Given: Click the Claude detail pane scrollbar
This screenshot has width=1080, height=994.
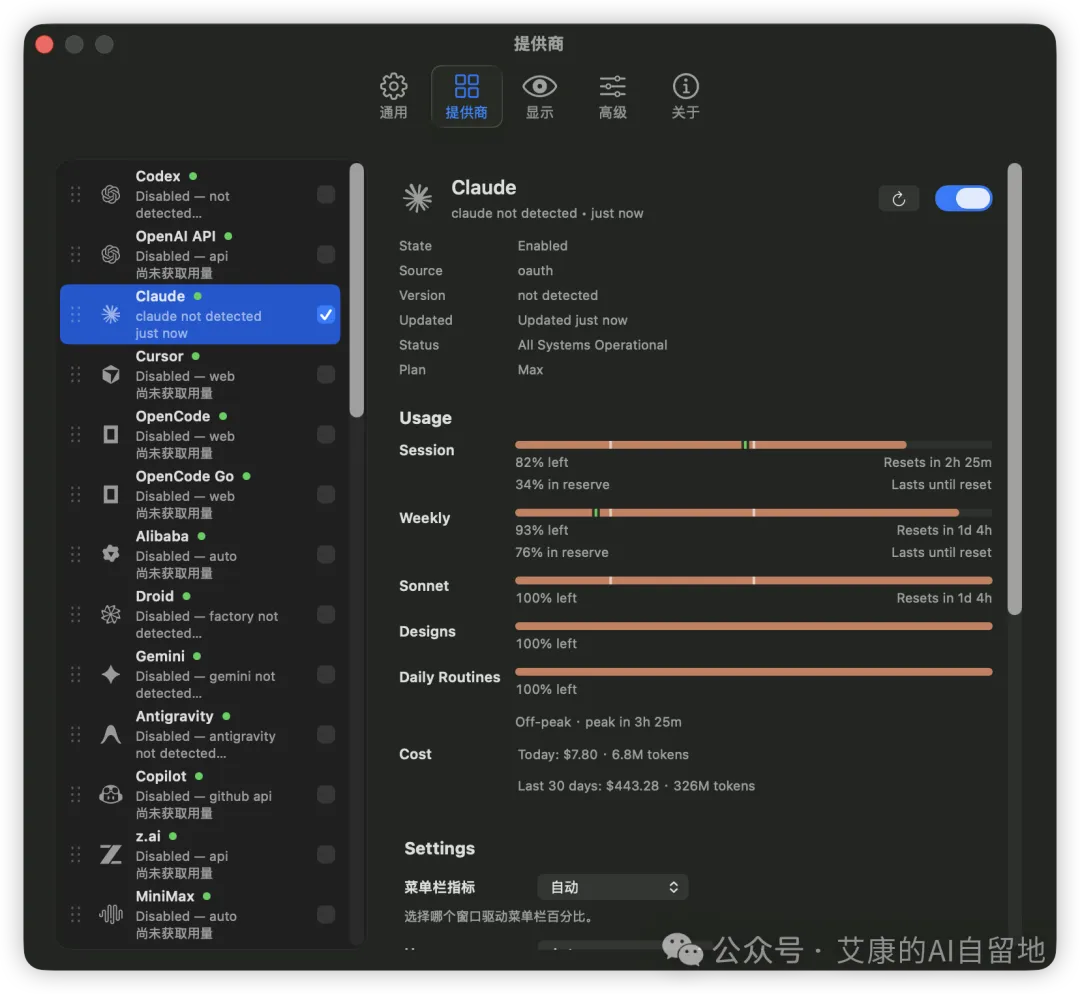Looking at the screenshot, I should pyautogui.click(x=1014, y=389).
